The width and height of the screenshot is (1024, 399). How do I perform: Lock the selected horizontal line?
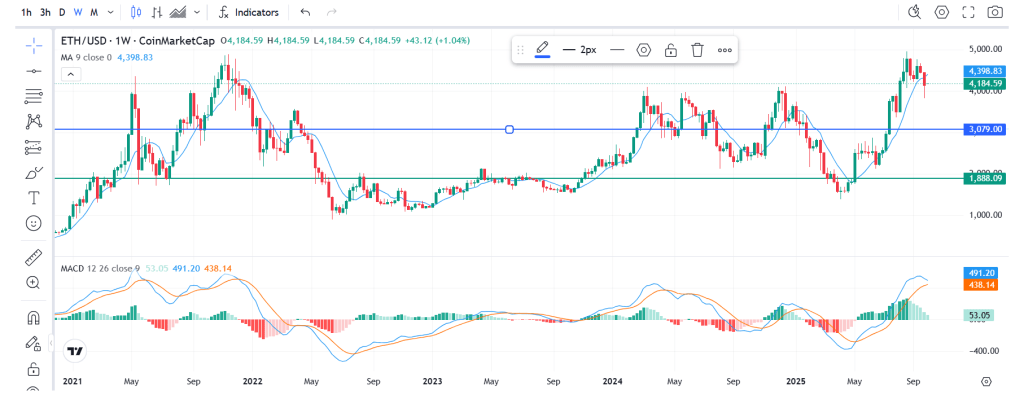click(x=671, y=50)
